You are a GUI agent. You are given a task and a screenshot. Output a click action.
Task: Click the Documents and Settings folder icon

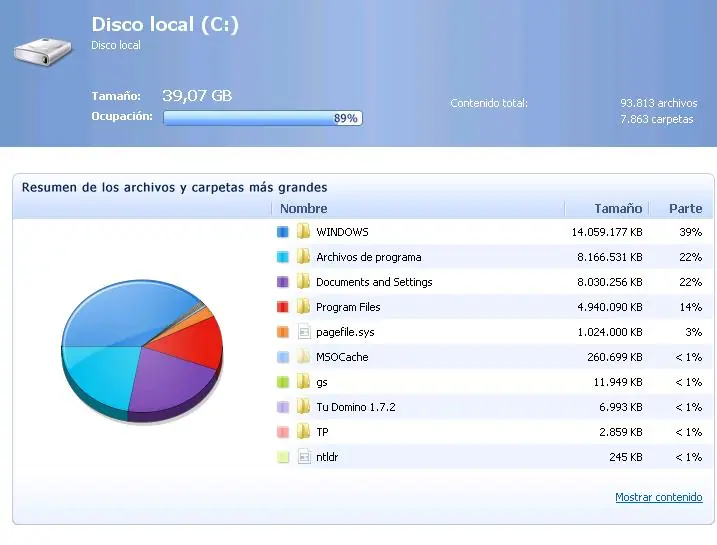(x=303, y=282)
